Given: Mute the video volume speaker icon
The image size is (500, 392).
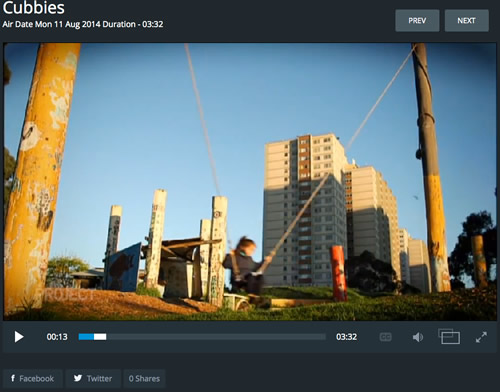Looking at the screenshot, I should [418, 337].
